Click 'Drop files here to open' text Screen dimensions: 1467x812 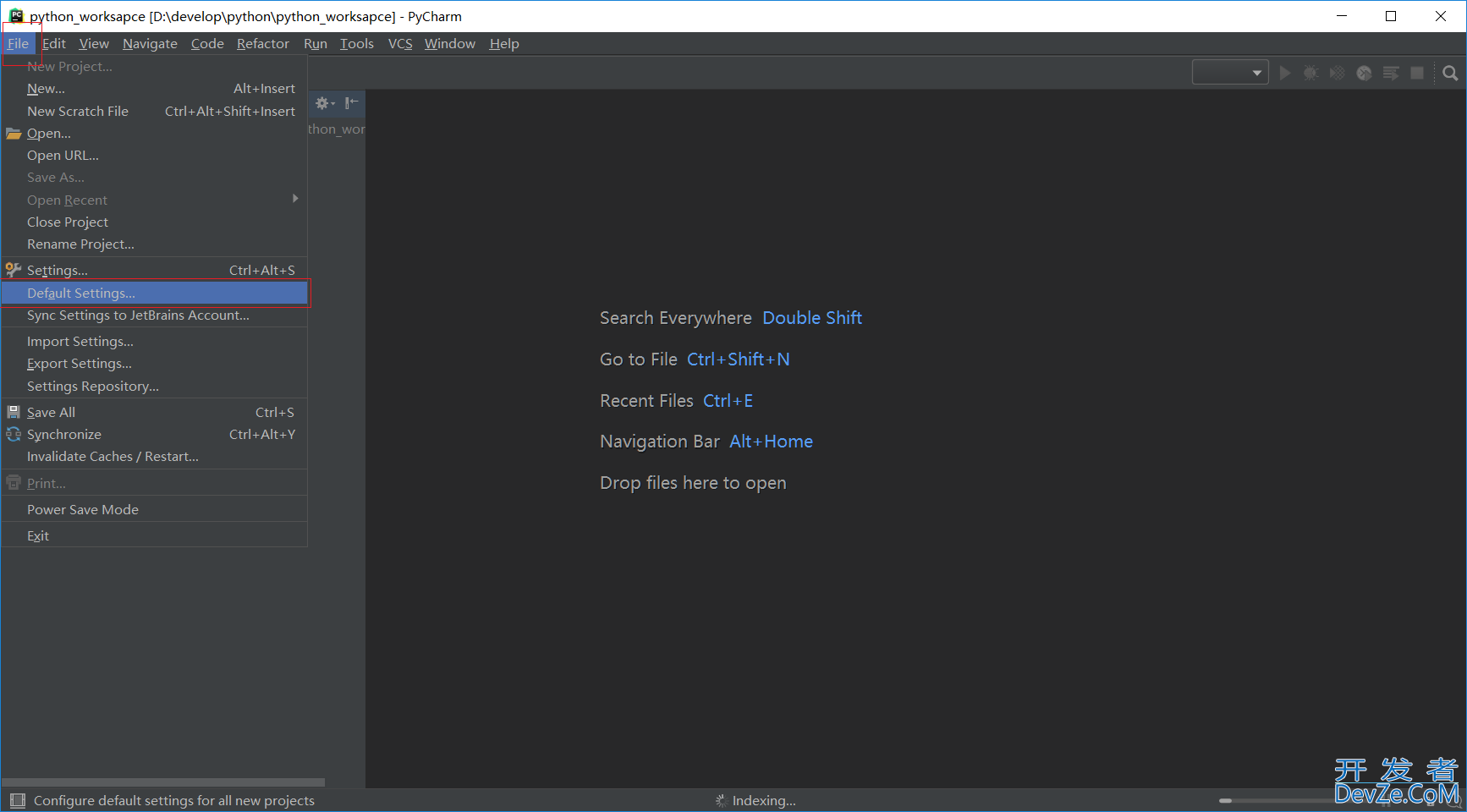click(x=693, y=483)
